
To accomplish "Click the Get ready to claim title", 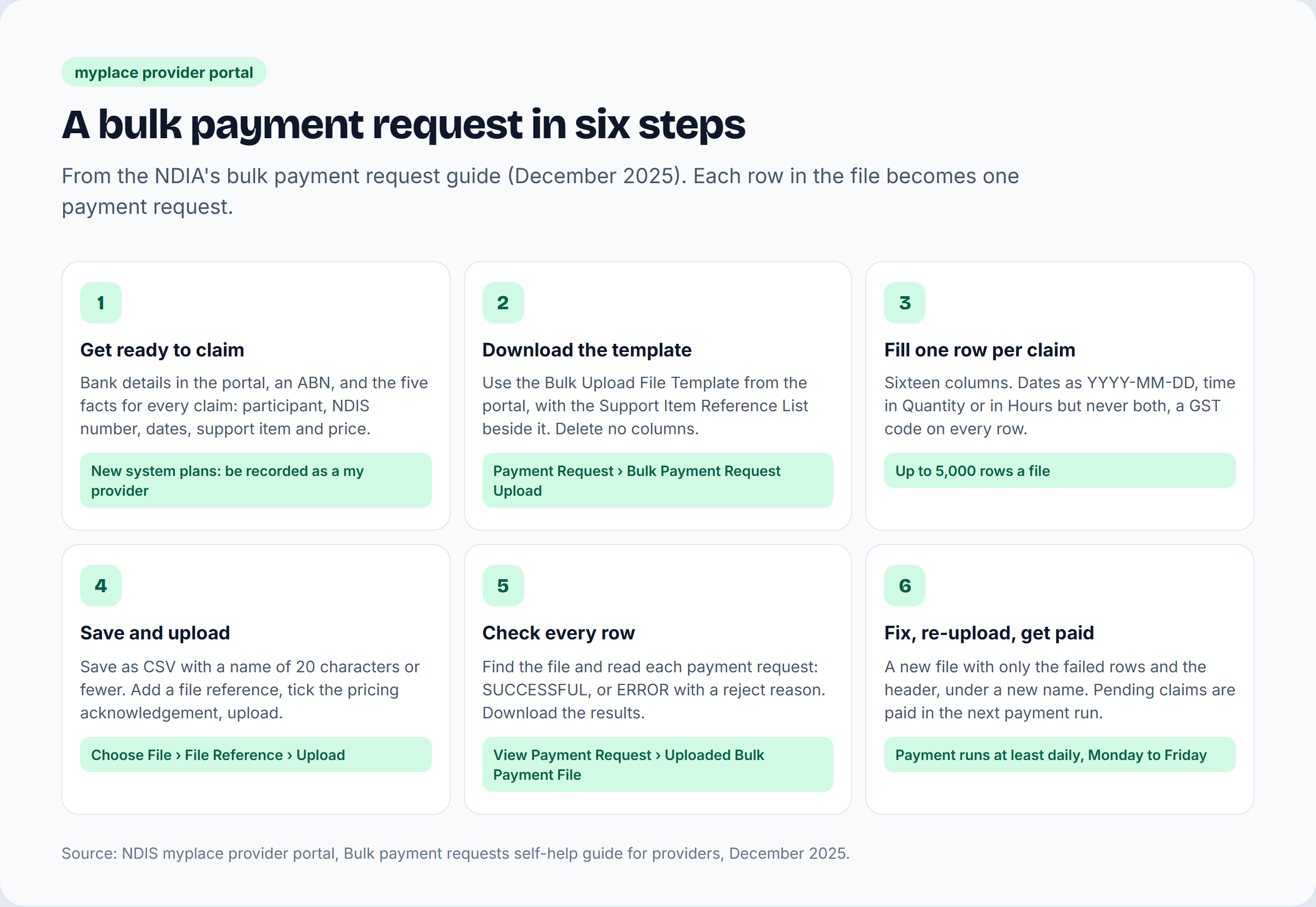I will click(162, 350).
